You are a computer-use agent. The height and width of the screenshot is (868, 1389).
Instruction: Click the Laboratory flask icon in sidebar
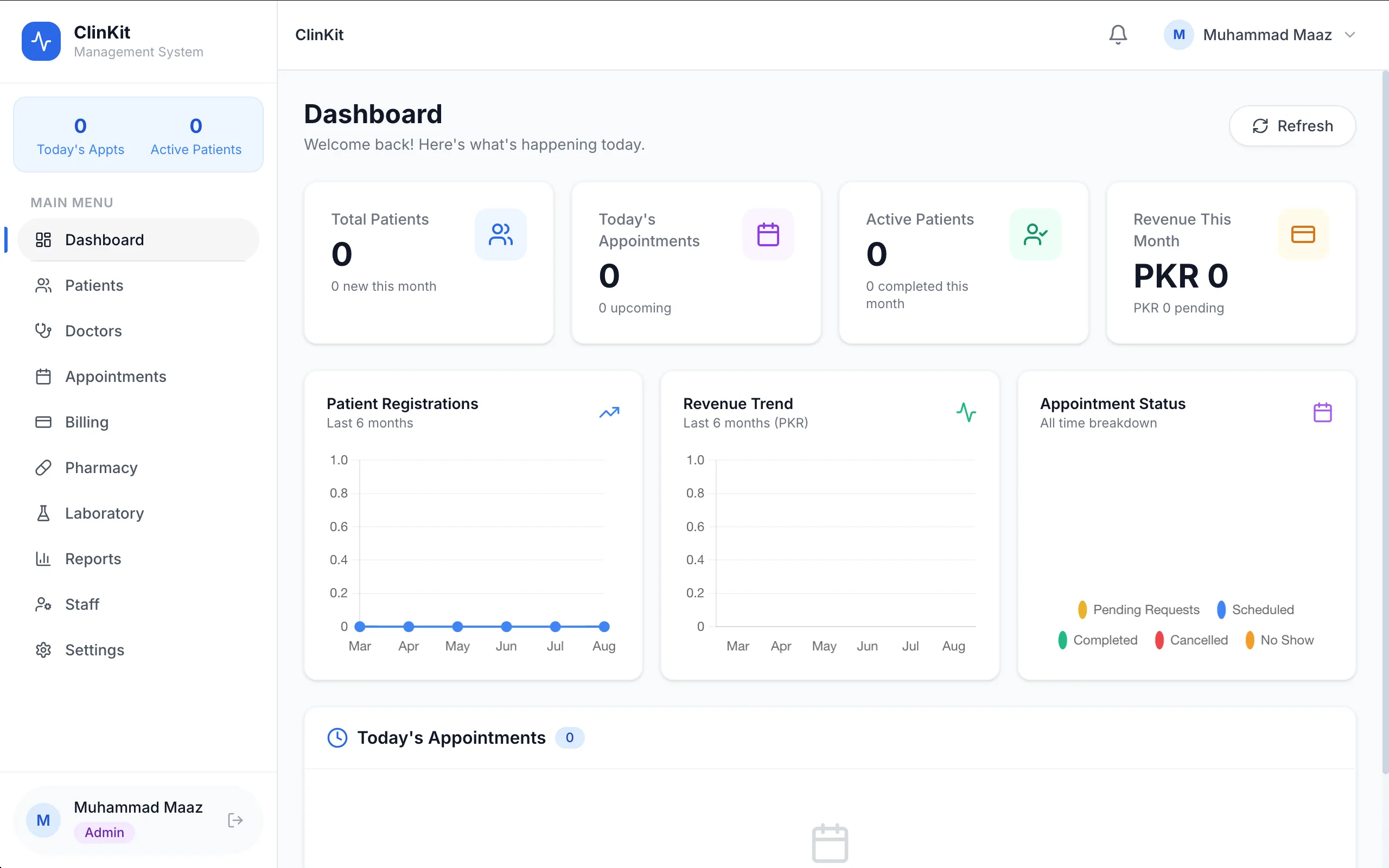pyautogui.click(x=43, y=513)
